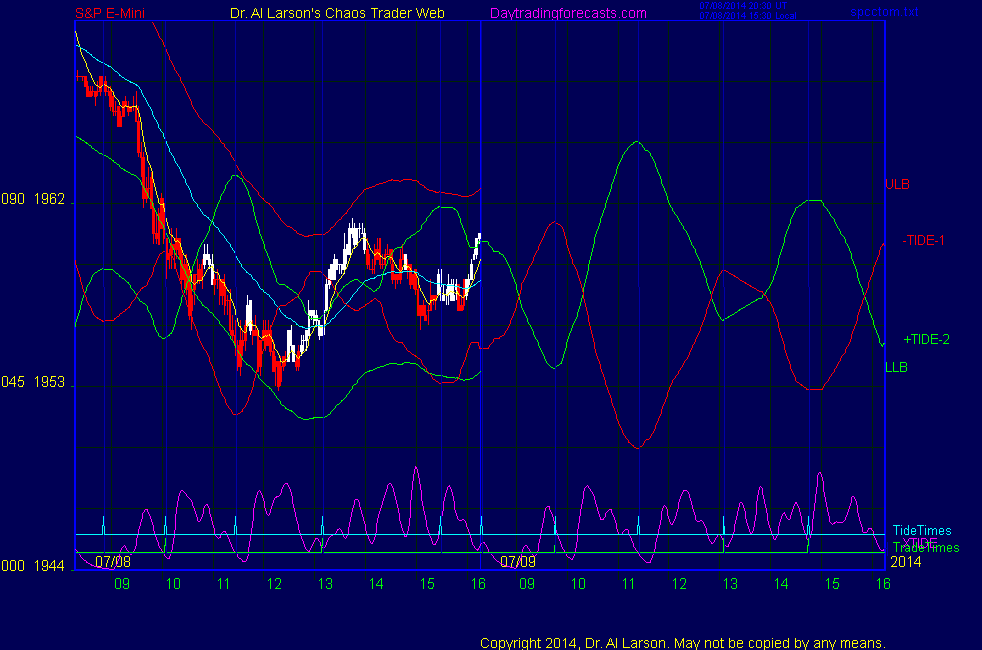The height and width of the screenshot is (650, 982).
Task: Select the magenta XTIDE legend label
Action: tap(919, 542)
